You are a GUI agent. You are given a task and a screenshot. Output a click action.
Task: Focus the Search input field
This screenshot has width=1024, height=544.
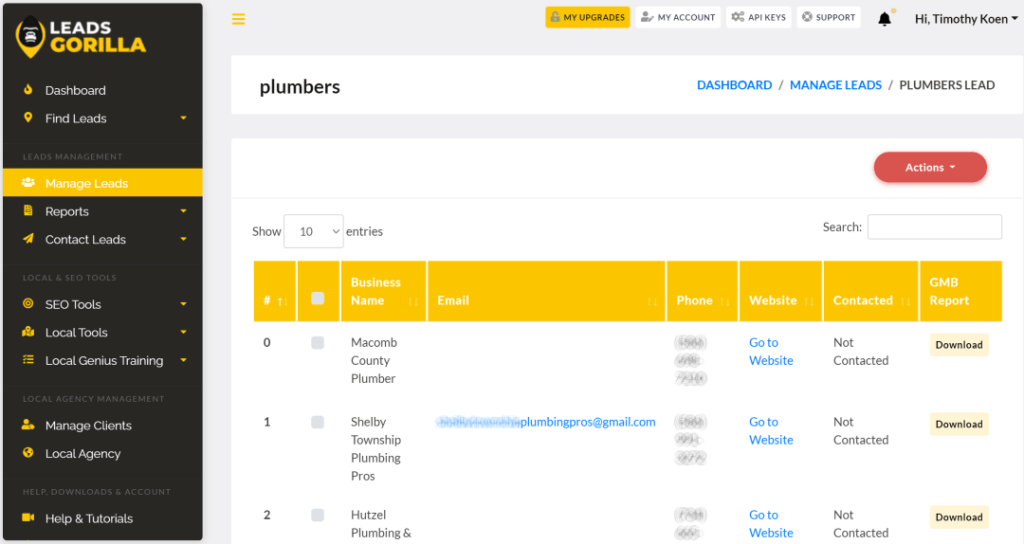935,227
